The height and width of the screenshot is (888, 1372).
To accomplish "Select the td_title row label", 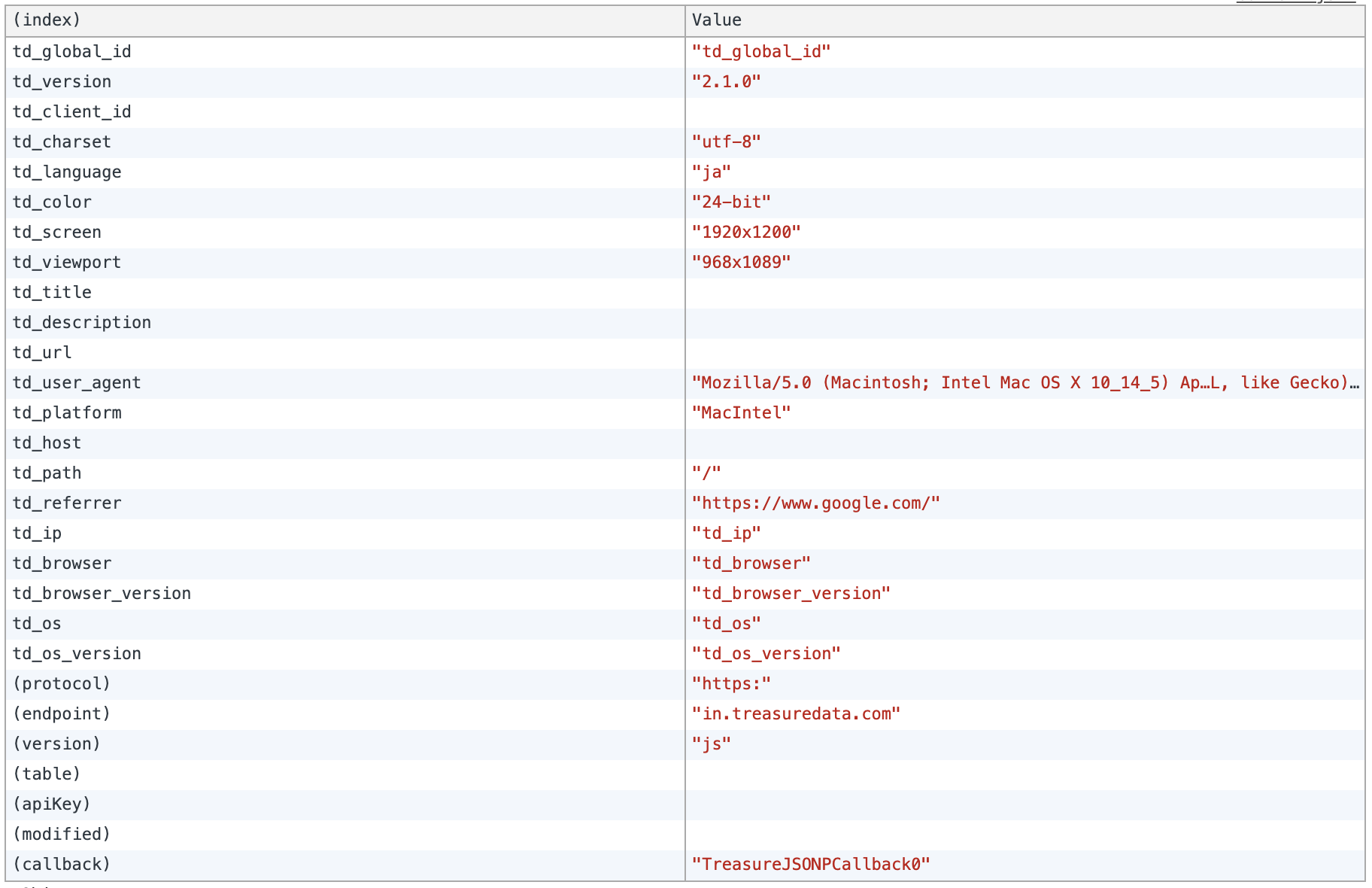I will point(52,293).
